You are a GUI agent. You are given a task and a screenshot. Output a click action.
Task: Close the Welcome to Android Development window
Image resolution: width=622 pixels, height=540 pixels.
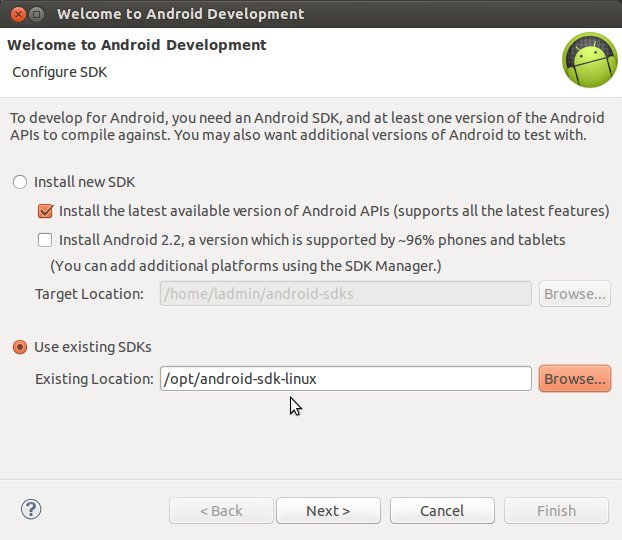point(18,14)
